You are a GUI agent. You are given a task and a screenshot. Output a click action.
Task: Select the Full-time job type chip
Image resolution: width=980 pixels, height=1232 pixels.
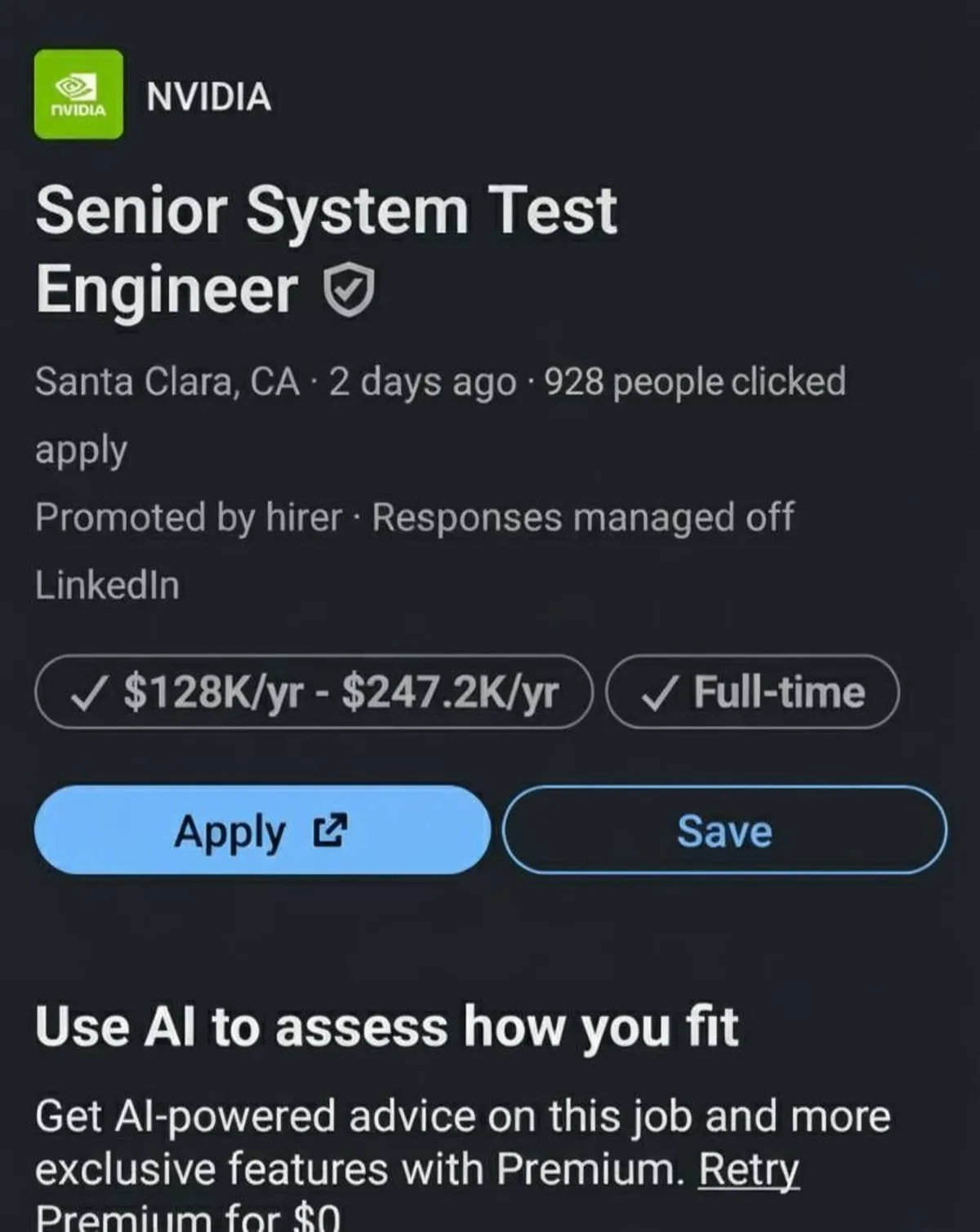[752, 692]
